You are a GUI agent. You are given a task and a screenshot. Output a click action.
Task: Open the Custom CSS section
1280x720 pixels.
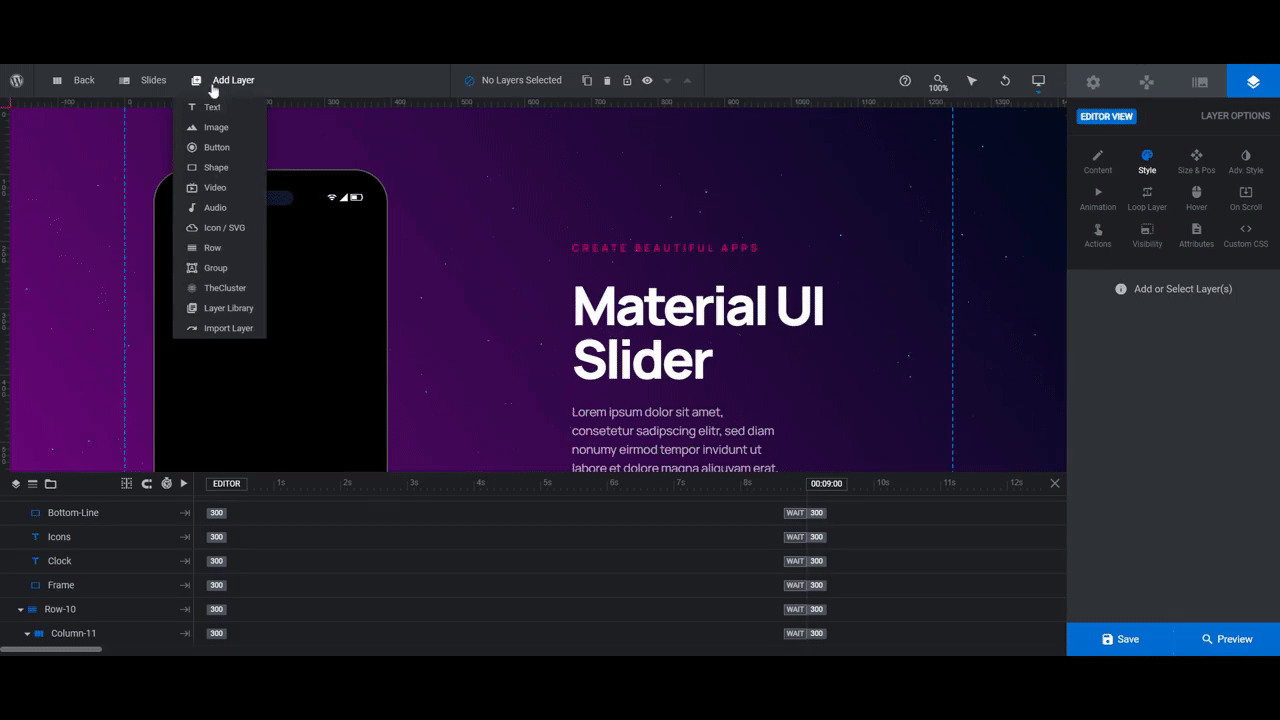[1245, 236]
